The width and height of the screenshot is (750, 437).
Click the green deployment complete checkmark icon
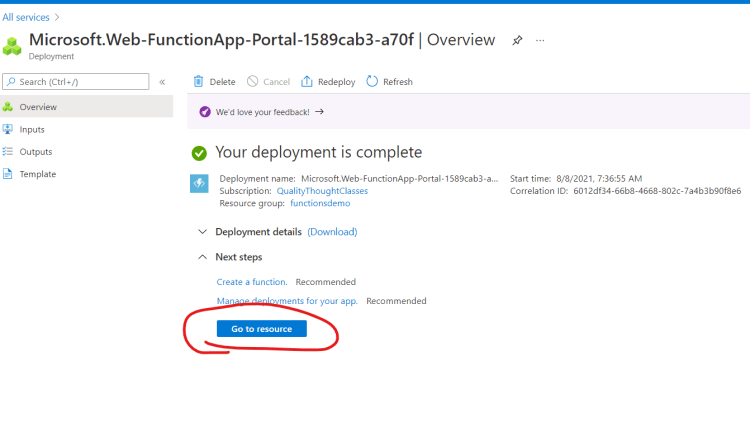coord(199,153)
